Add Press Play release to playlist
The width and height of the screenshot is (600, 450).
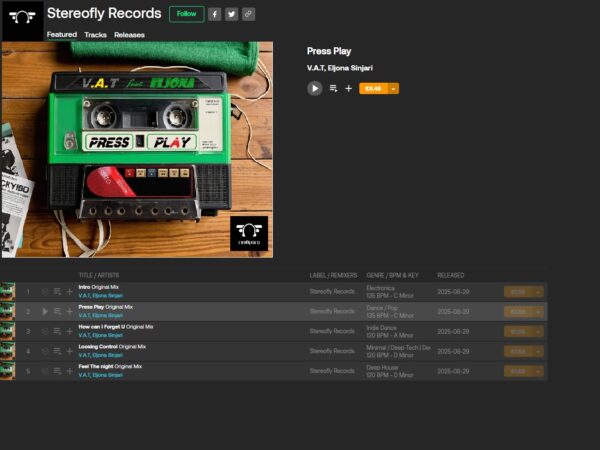348,88
